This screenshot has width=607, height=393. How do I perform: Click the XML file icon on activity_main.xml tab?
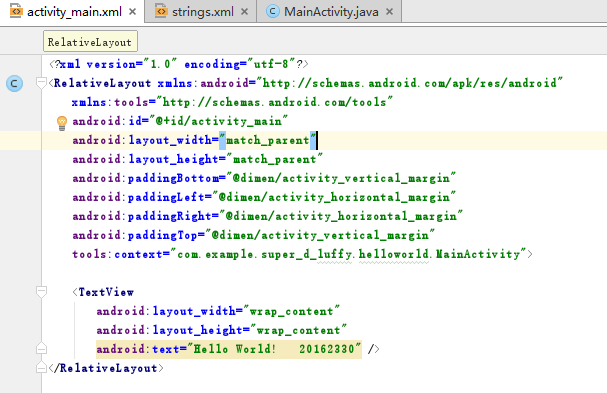16,11
